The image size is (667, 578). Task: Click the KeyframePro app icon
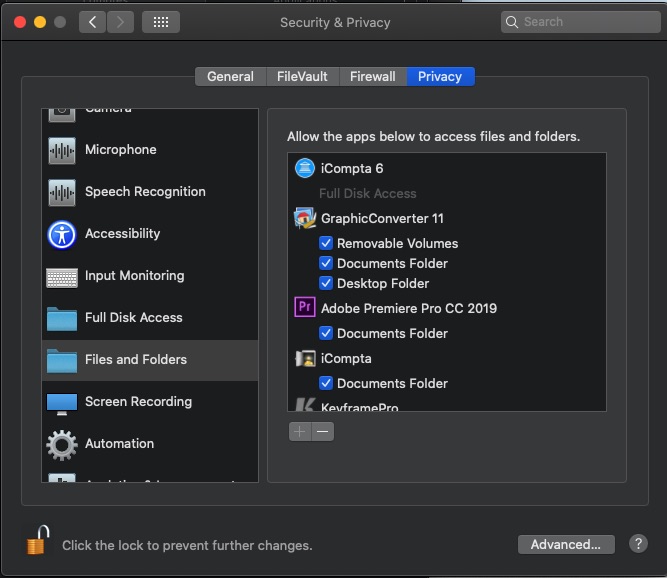click(305, 404)
